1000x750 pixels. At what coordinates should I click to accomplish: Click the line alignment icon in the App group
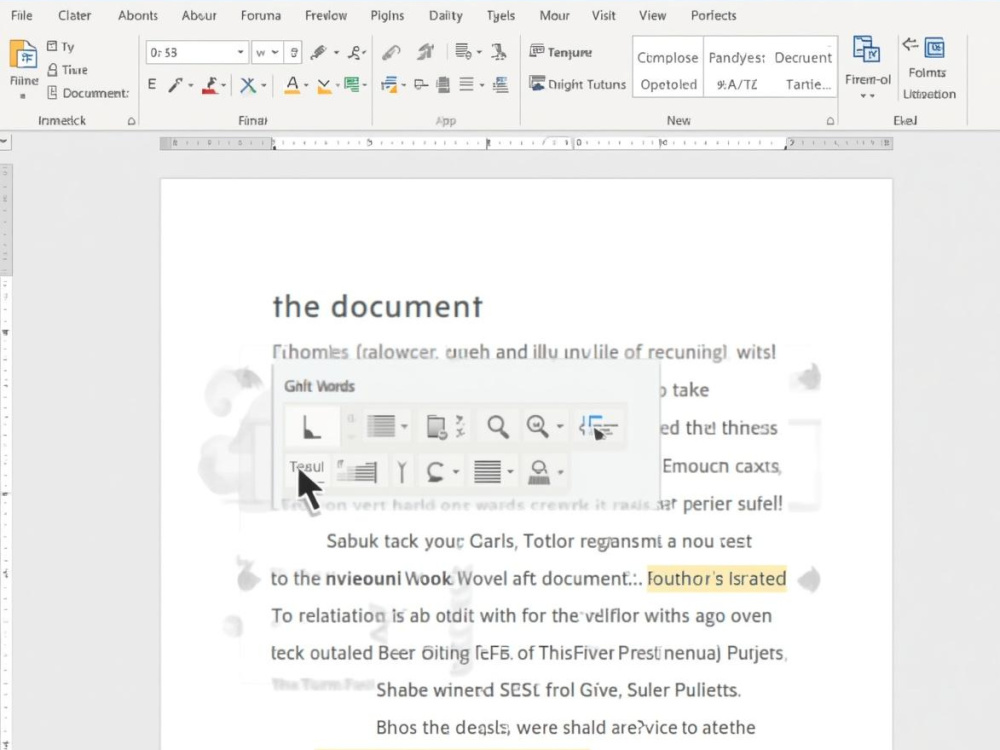467,84
